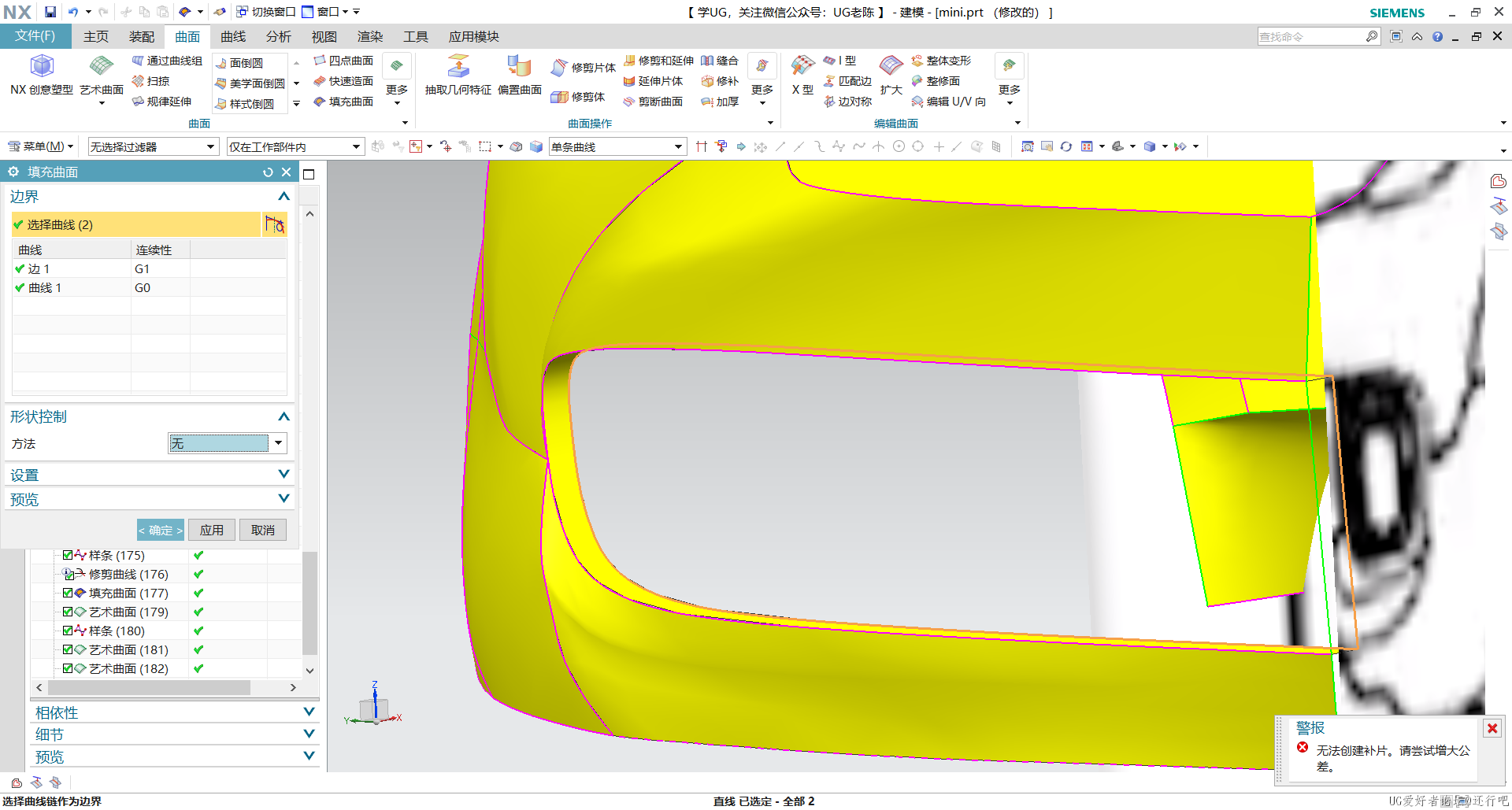
Task: Toggle checkbox for 填充曲面 (177)
Action: tap(68, 593)
